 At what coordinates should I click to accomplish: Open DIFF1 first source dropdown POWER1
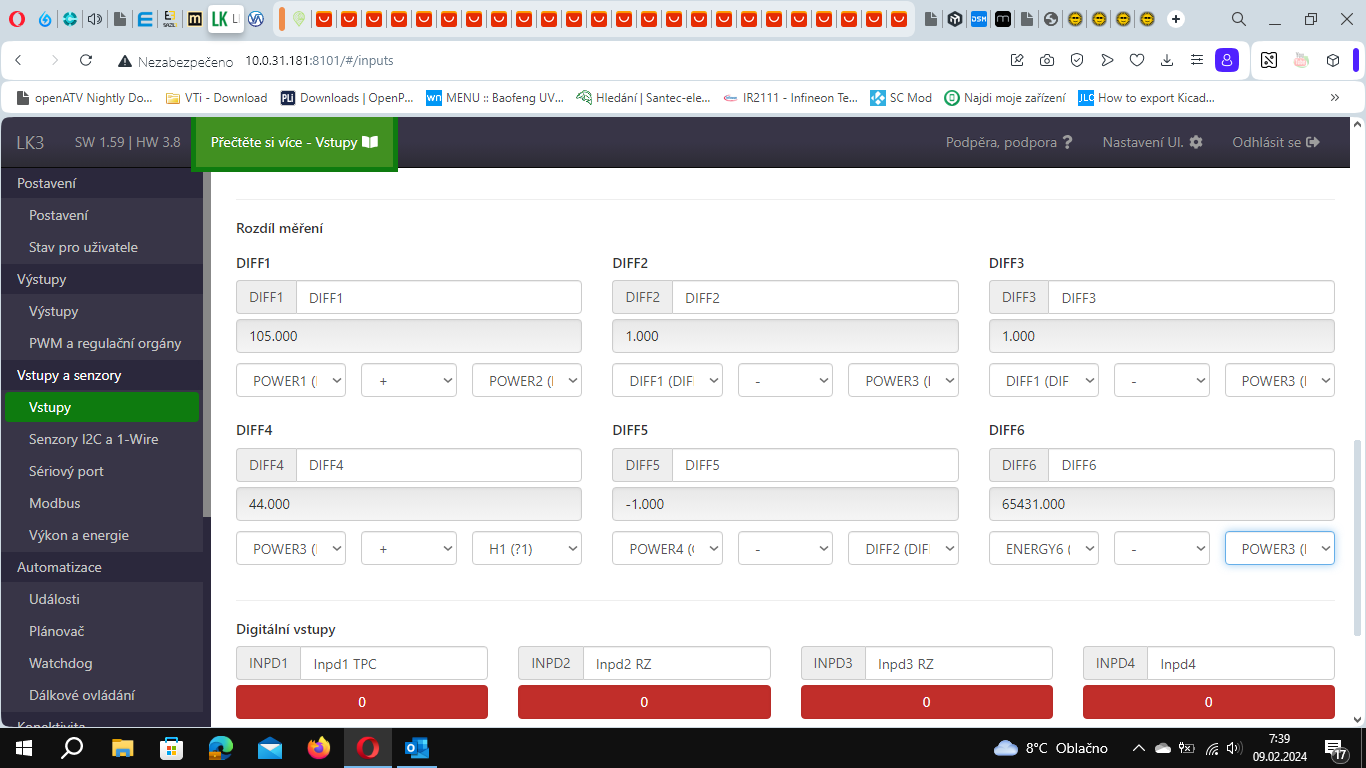(x=291, y=380)
